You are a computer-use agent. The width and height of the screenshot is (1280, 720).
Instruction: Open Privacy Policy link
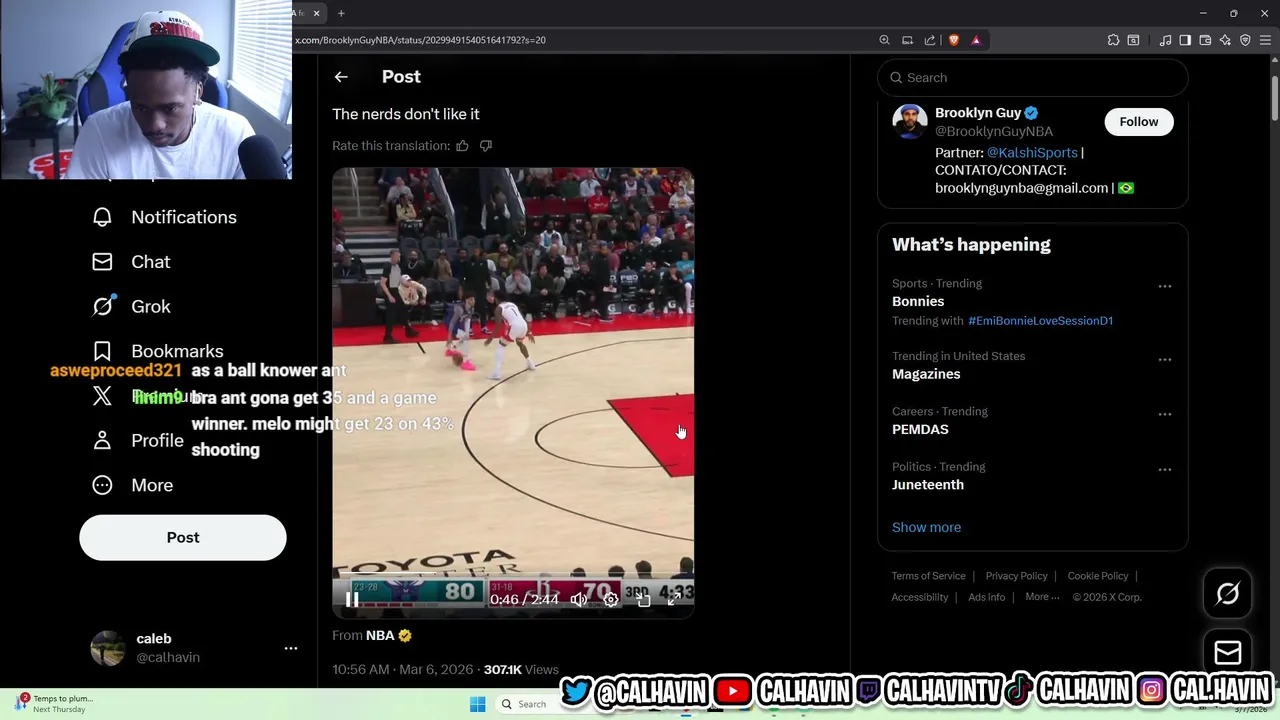(1016, 576)
